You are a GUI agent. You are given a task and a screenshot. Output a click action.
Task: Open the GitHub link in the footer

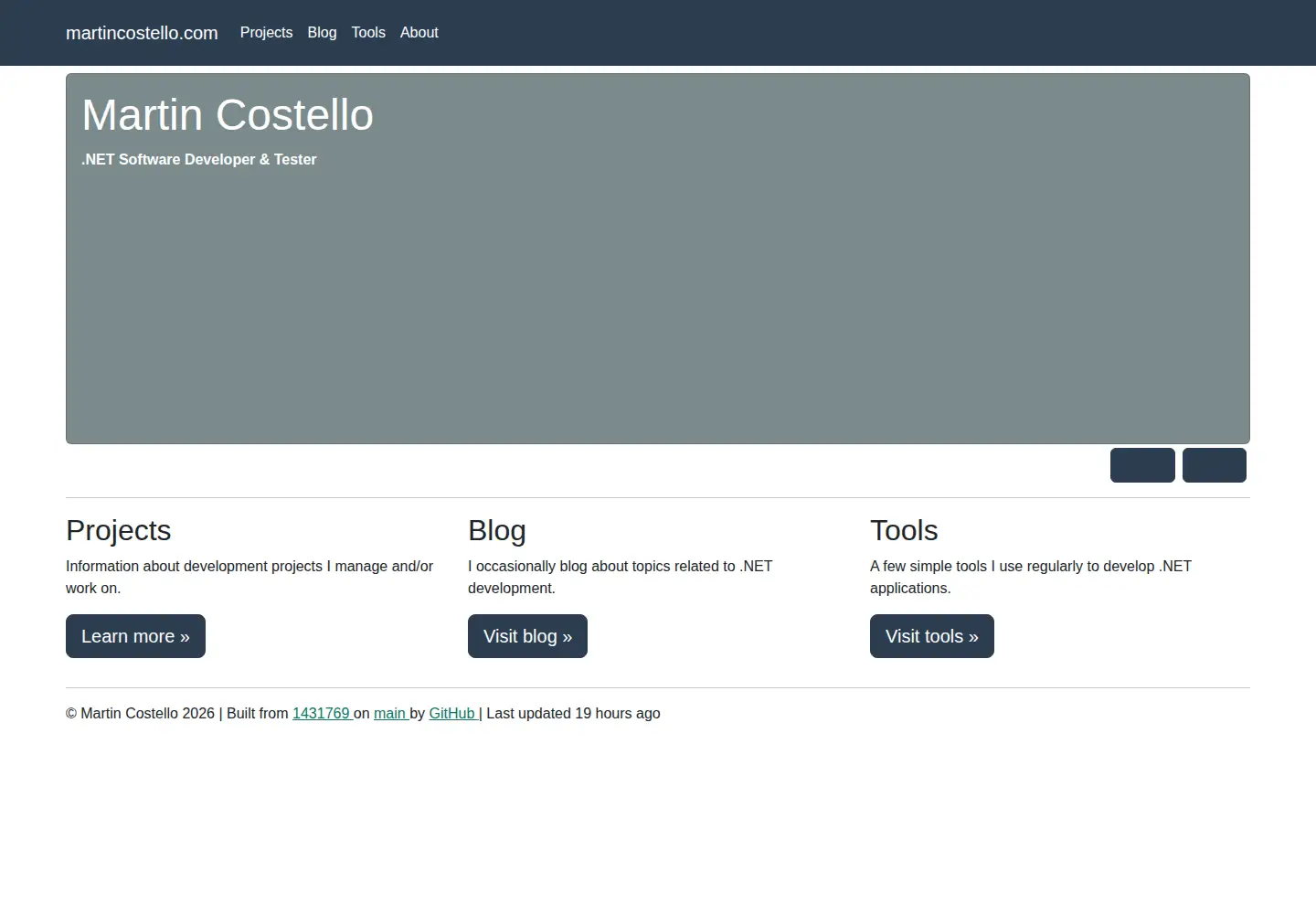tap(452, 714)
